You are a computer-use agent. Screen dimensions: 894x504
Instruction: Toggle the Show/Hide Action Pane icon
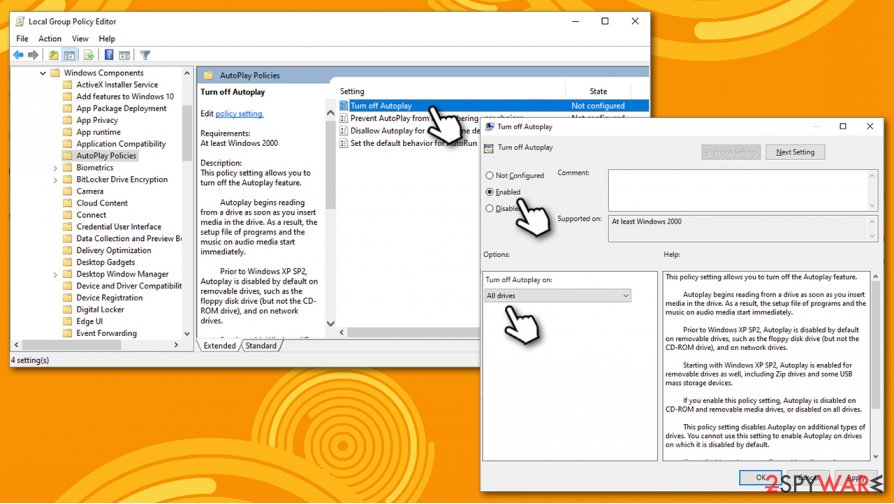pyautogui.click(x=124, y=55)
